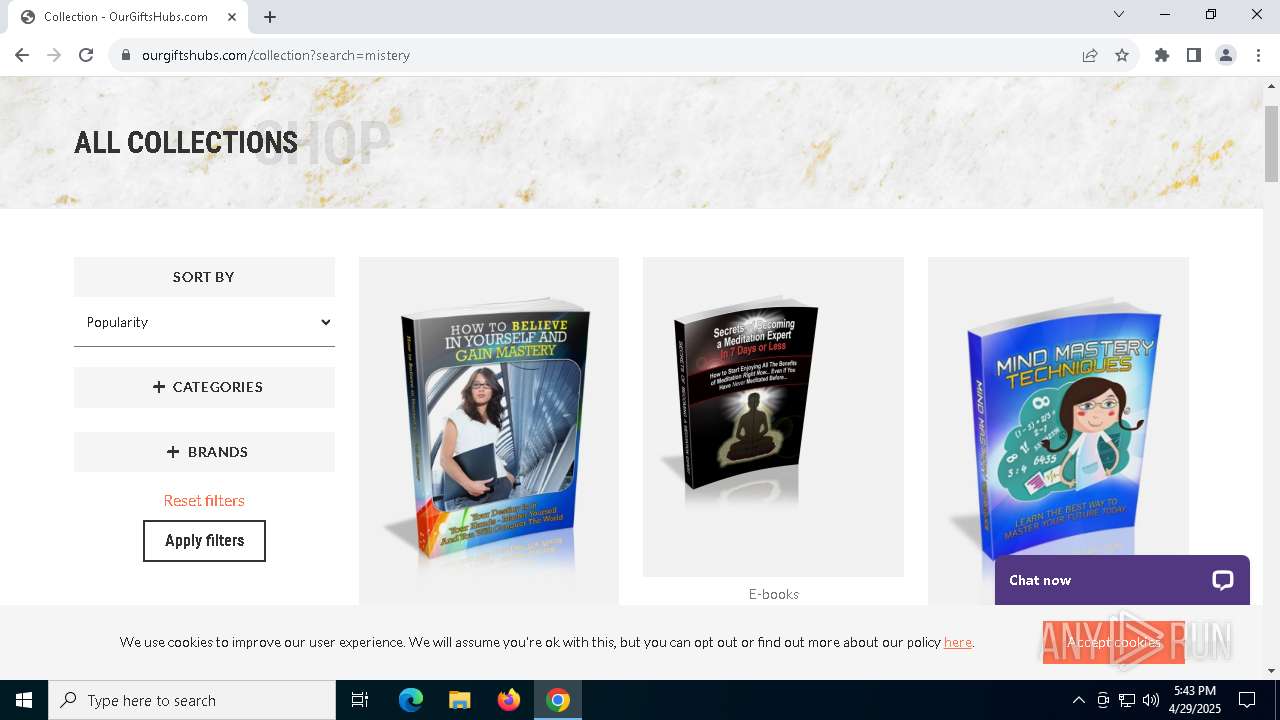Open the tab search chevron
The height and width of the screenshot is (720, 1280).
[1119, 14]
